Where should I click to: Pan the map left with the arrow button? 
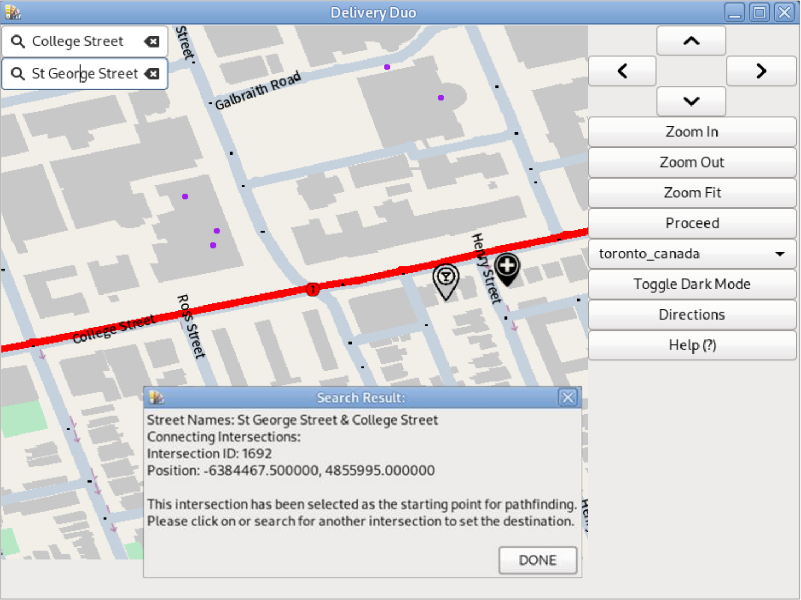[622, 71]
